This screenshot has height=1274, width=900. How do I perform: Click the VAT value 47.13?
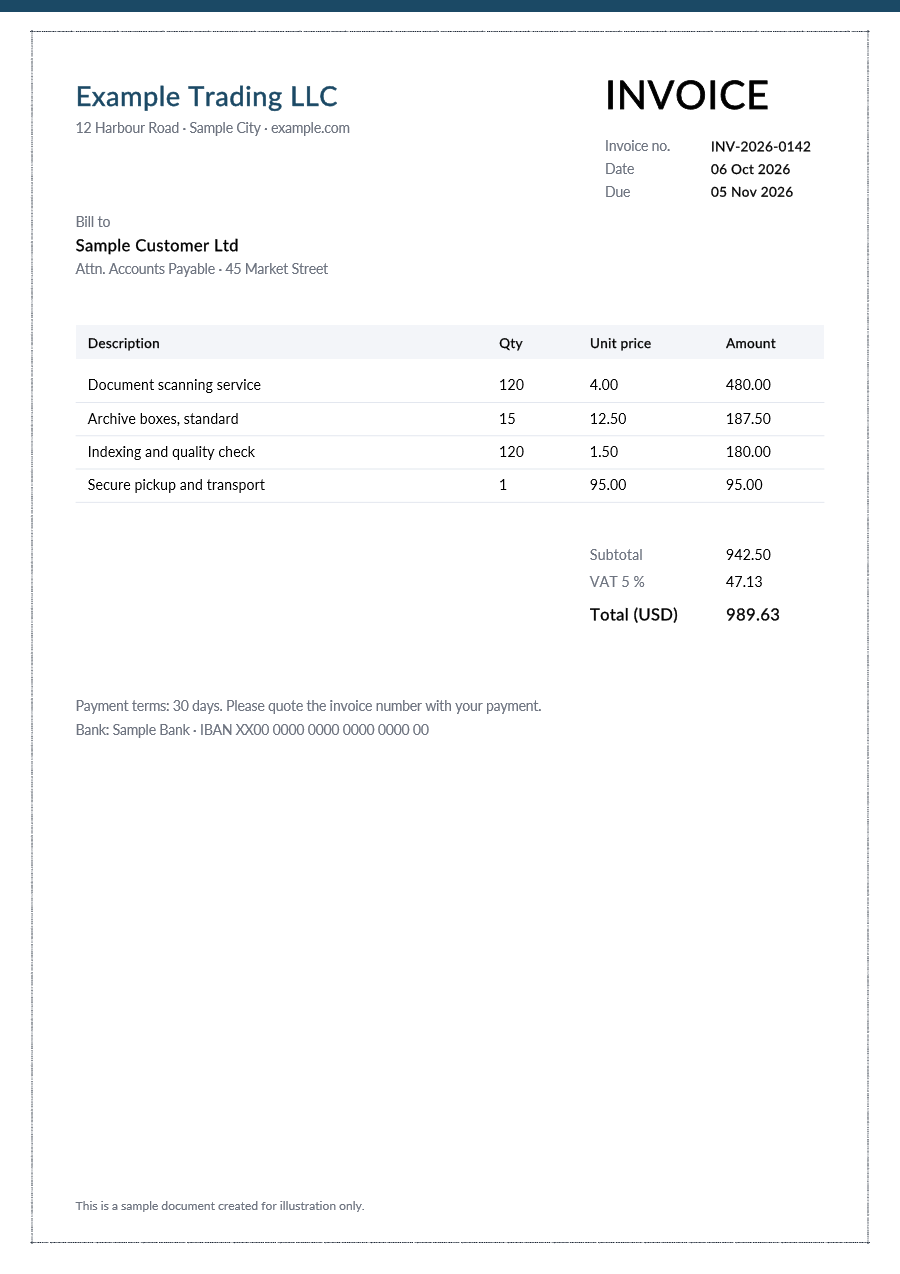(744, 582)
